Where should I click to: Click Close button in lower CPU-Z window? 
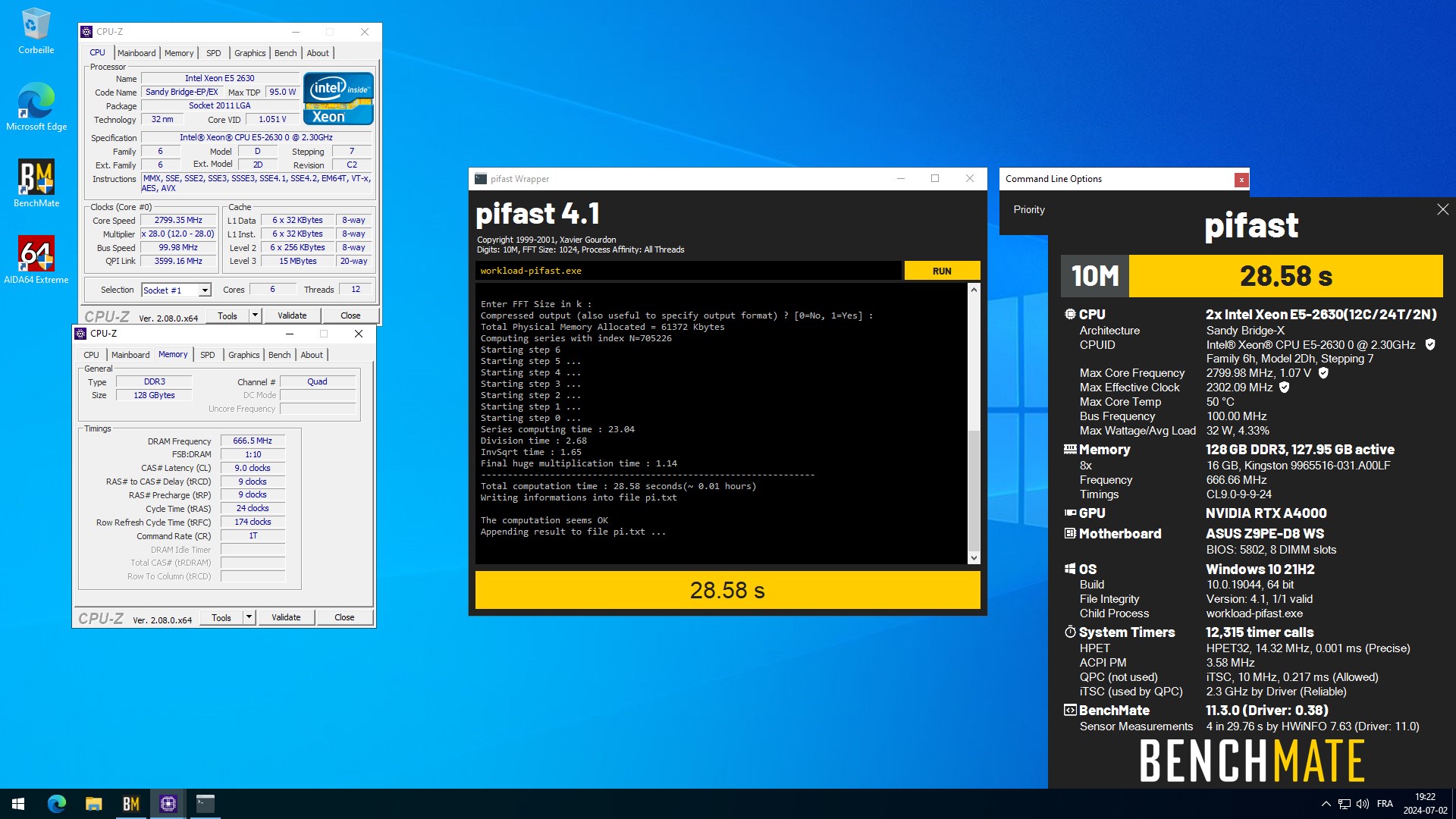(344, 617)
